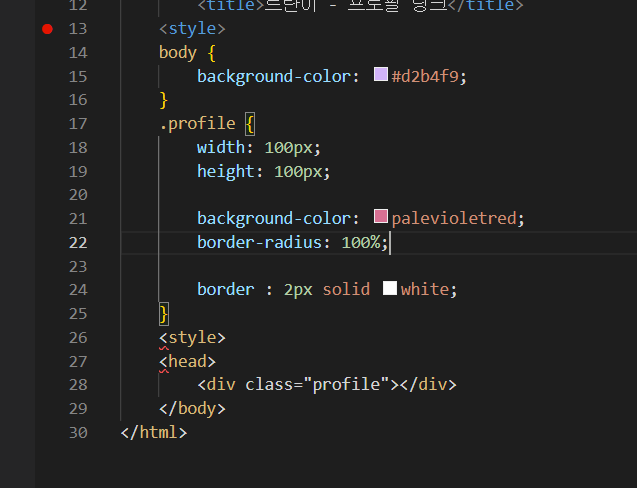Click background-color property on line 21

tap(274, 219)
